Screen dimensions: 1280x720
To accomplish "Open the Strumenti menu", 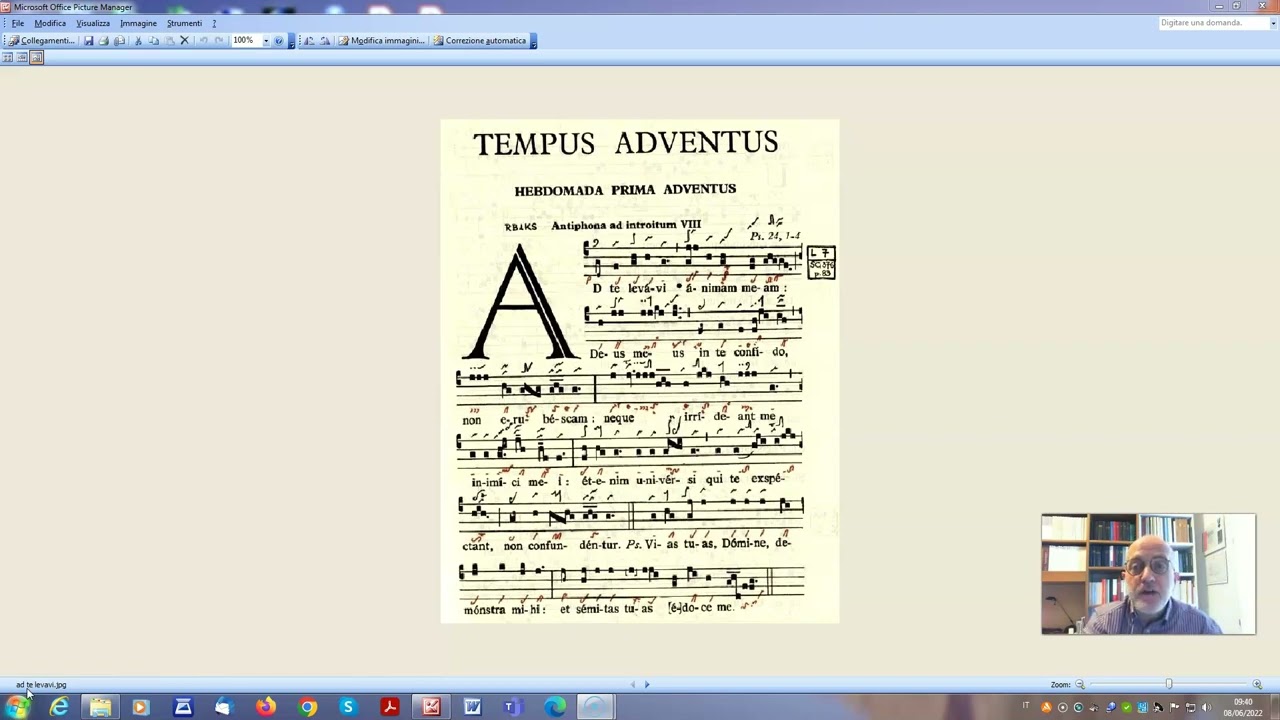I will click(184, 23).
